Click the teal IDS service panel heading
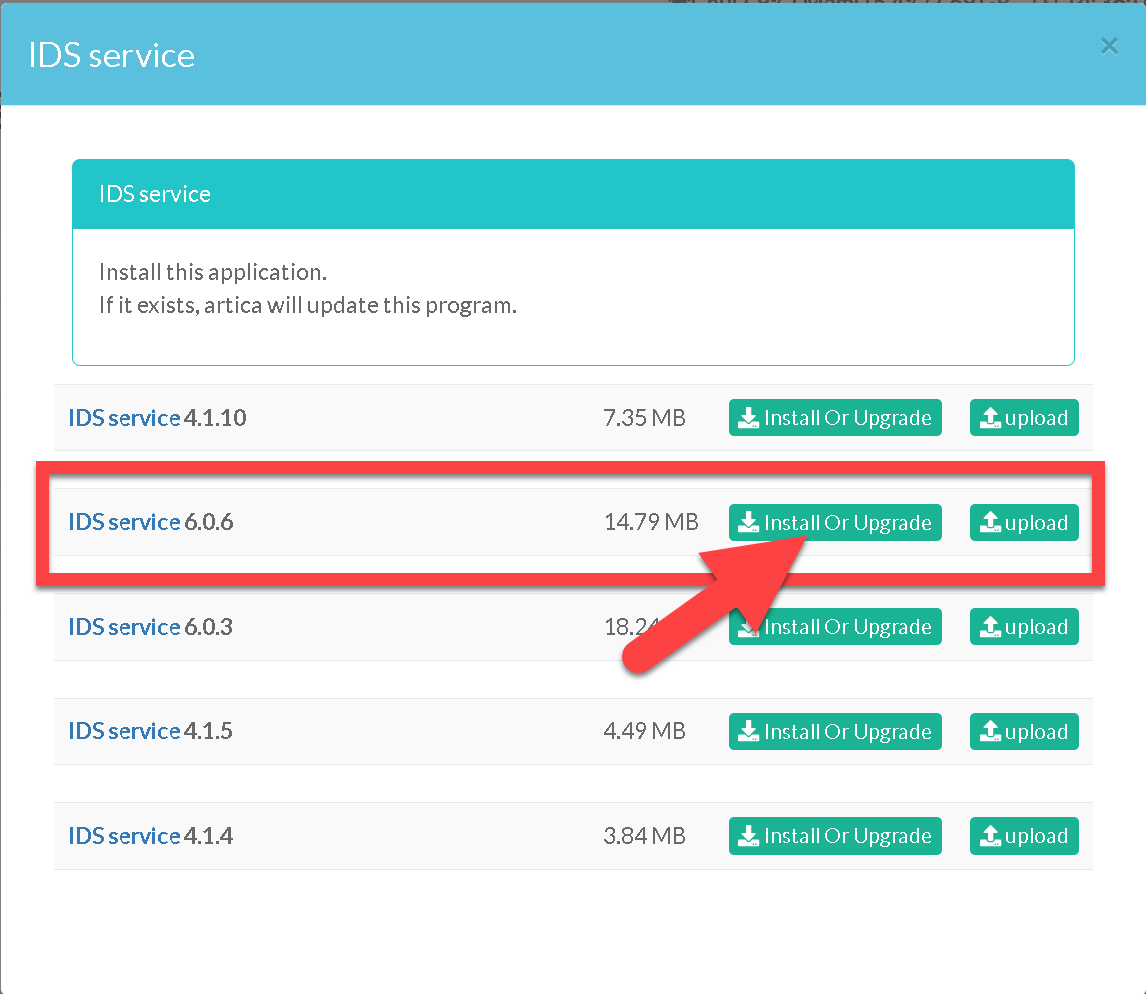 [573, 194]
